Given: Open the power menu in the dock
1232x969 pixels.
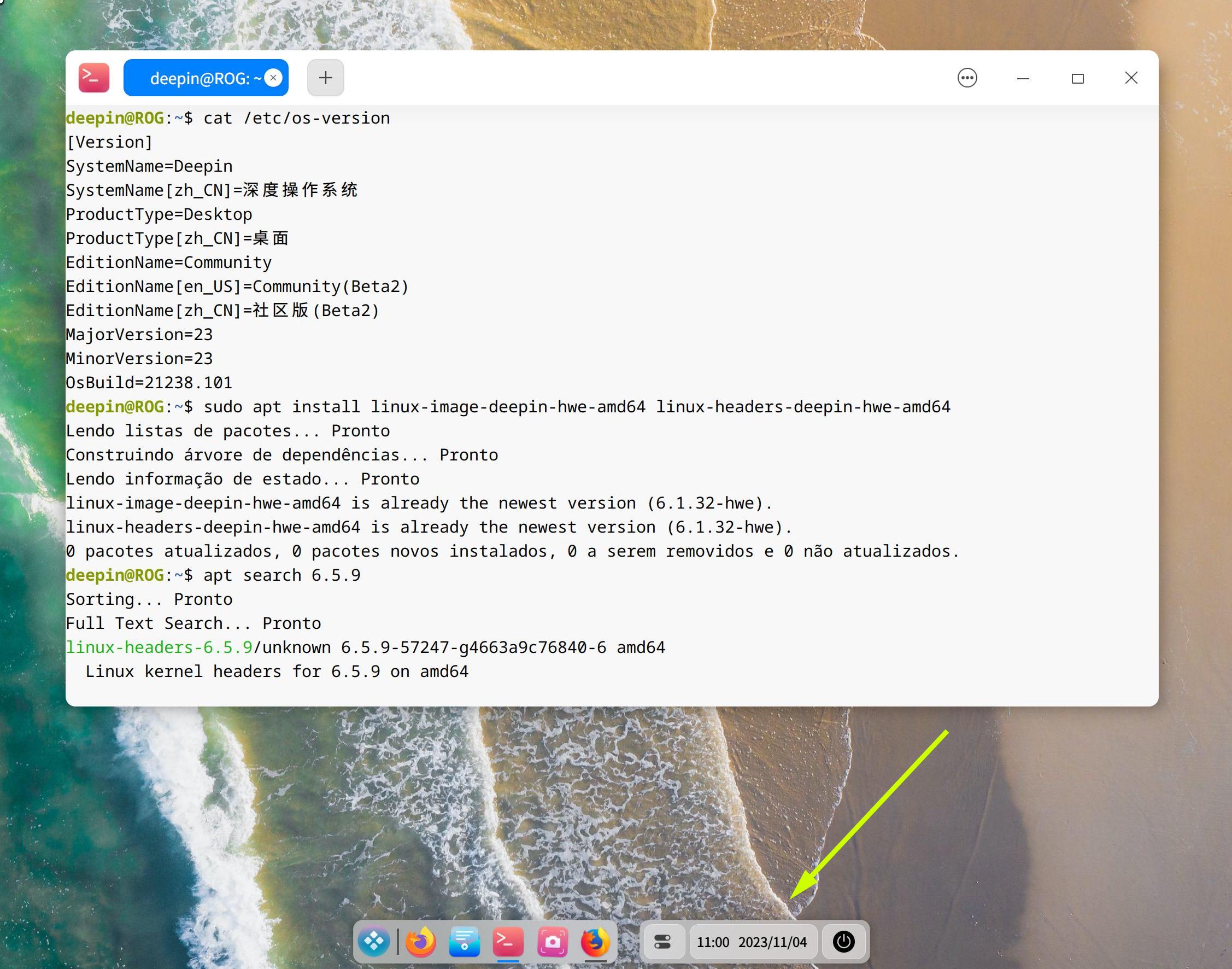Looking at the screenshot, I should tap(843, 942).
